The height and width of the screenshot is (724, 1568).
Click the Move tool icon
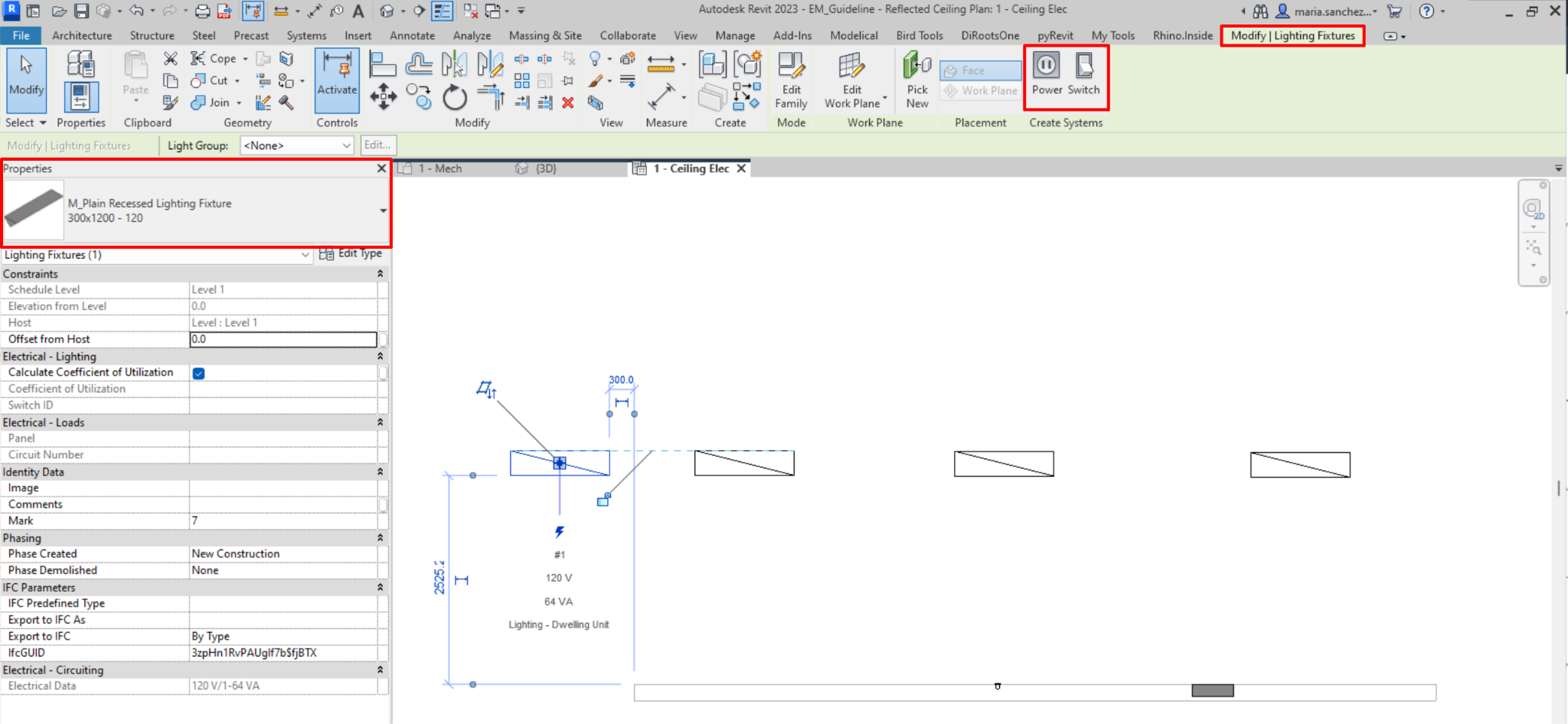click(x=383, y=97)
